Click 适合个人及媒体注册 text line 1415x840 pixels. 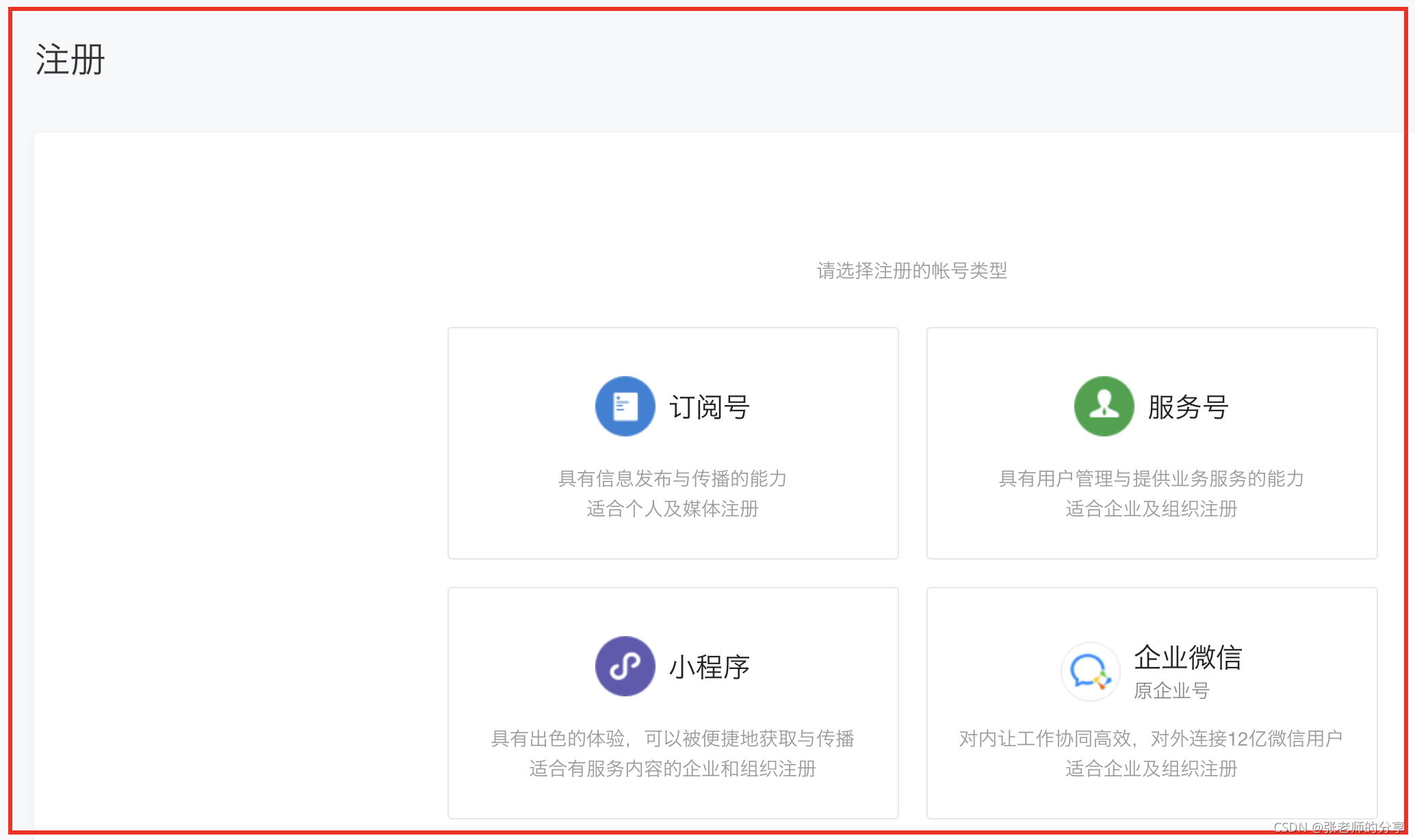673,509
